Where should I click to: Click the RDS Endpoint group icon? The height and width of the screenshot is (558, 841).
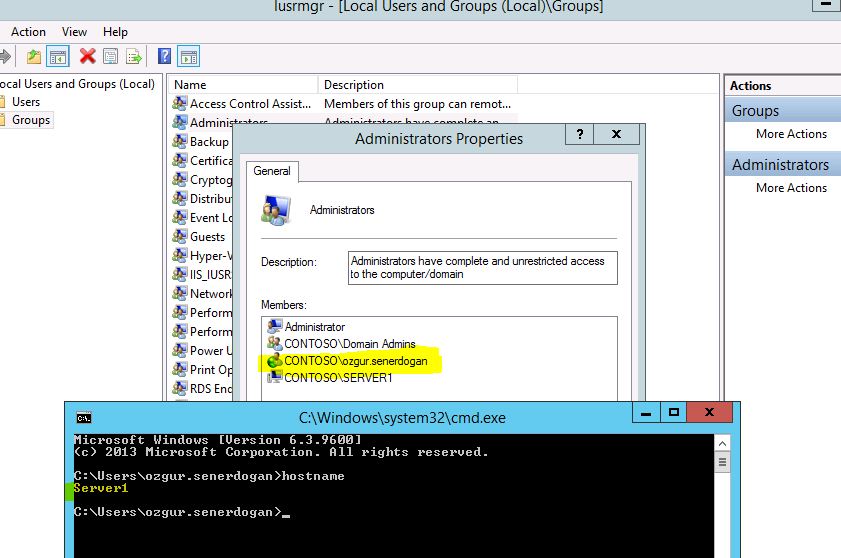click(x=180, y=388)
